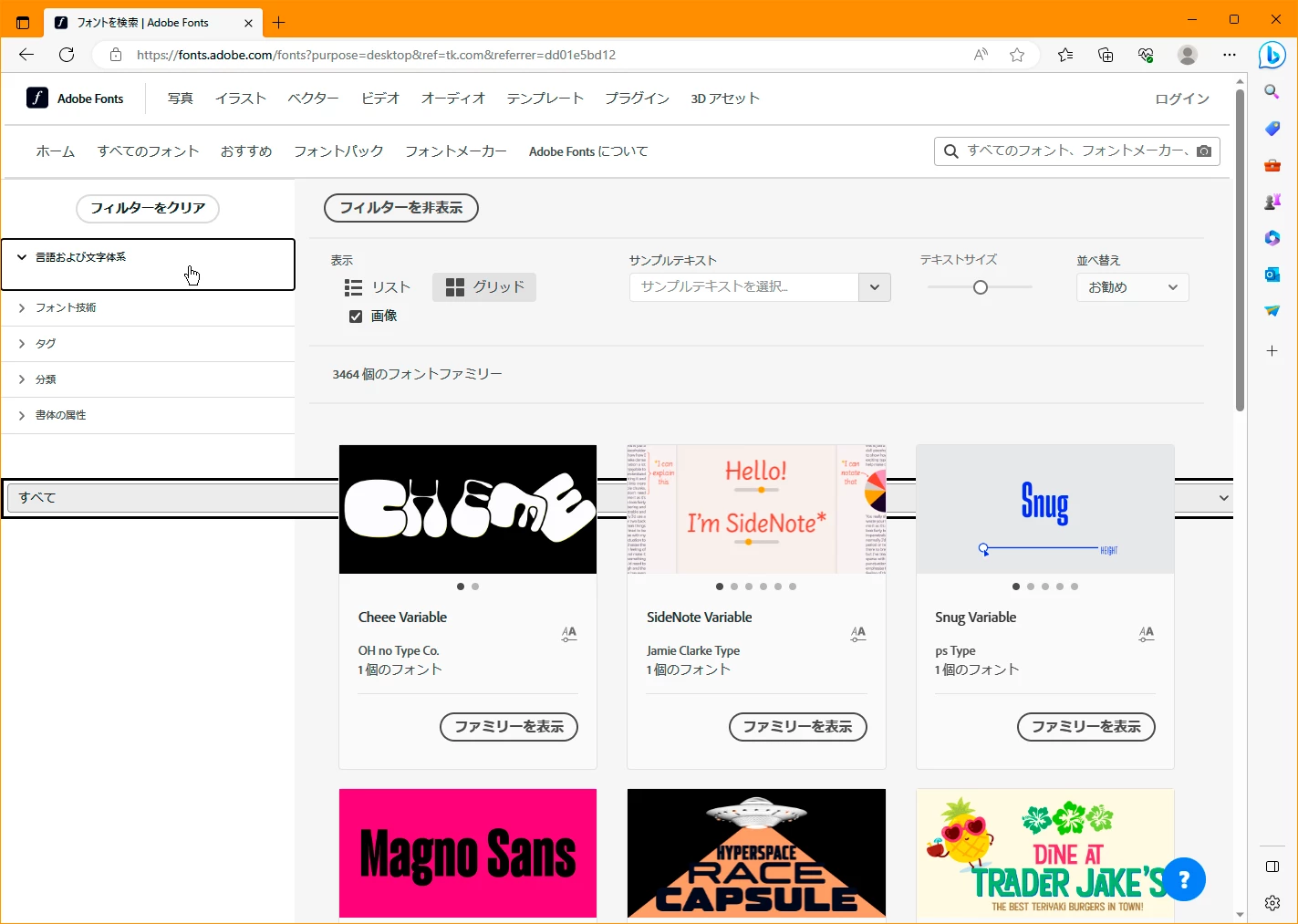Expand タグ filter section
Screen dimensions: 1298x924
pos(148,344)
